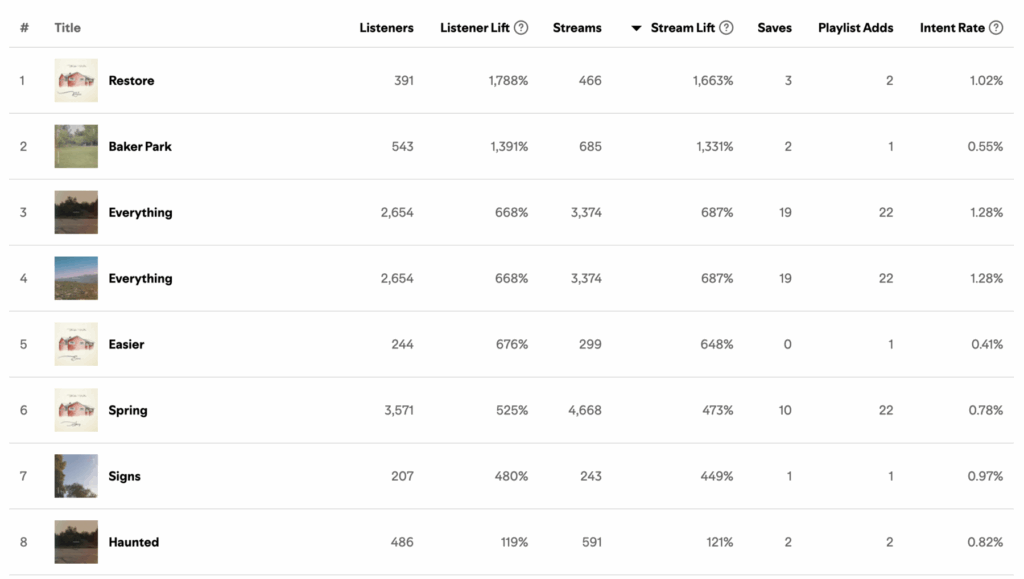The width and height of the screenshot is (1024, 579).
Task: Click the Listener Lift column header
Action: (x=475, y=27)
